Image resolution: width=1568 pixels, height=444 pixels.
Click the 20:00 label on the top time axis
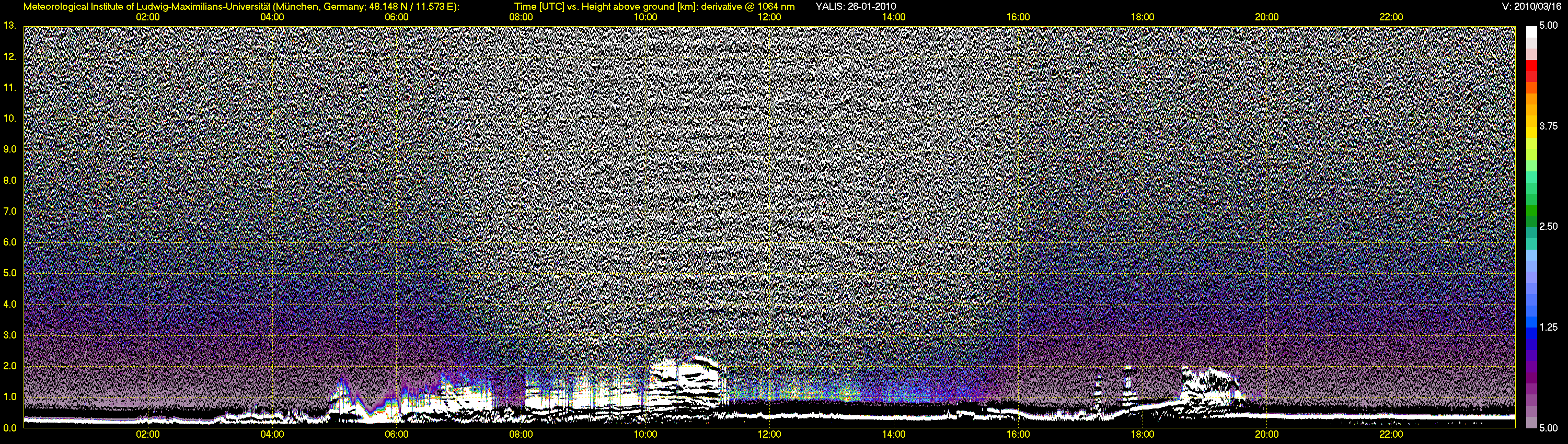click(1267, 17)
